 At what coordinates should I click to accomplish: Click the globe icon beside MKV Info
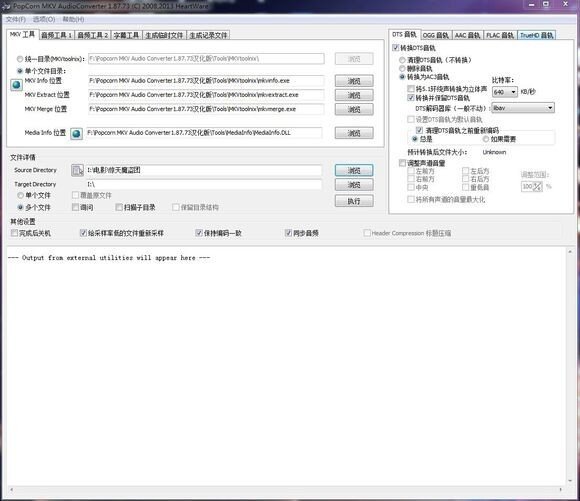pos(16,85)
